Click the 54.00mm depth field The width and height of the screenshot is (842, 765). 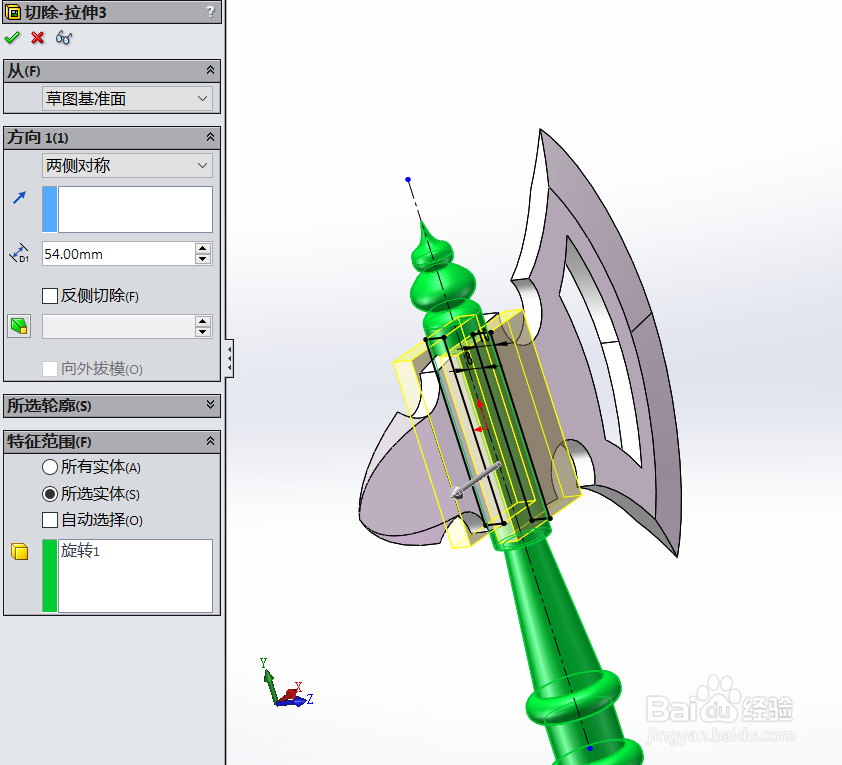(x=119, y=254)
